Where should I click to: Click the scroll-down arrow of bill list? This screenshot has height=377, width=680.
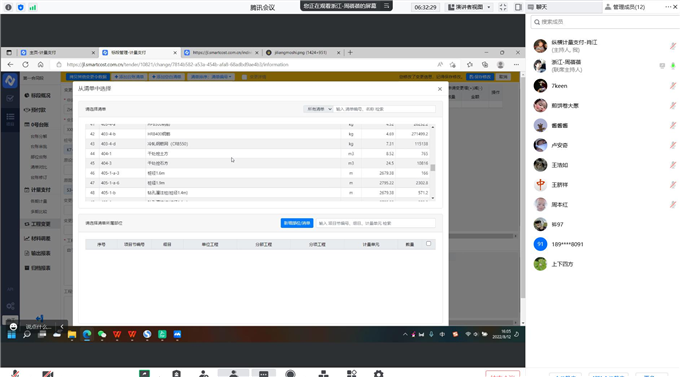[x=433, y=198]
